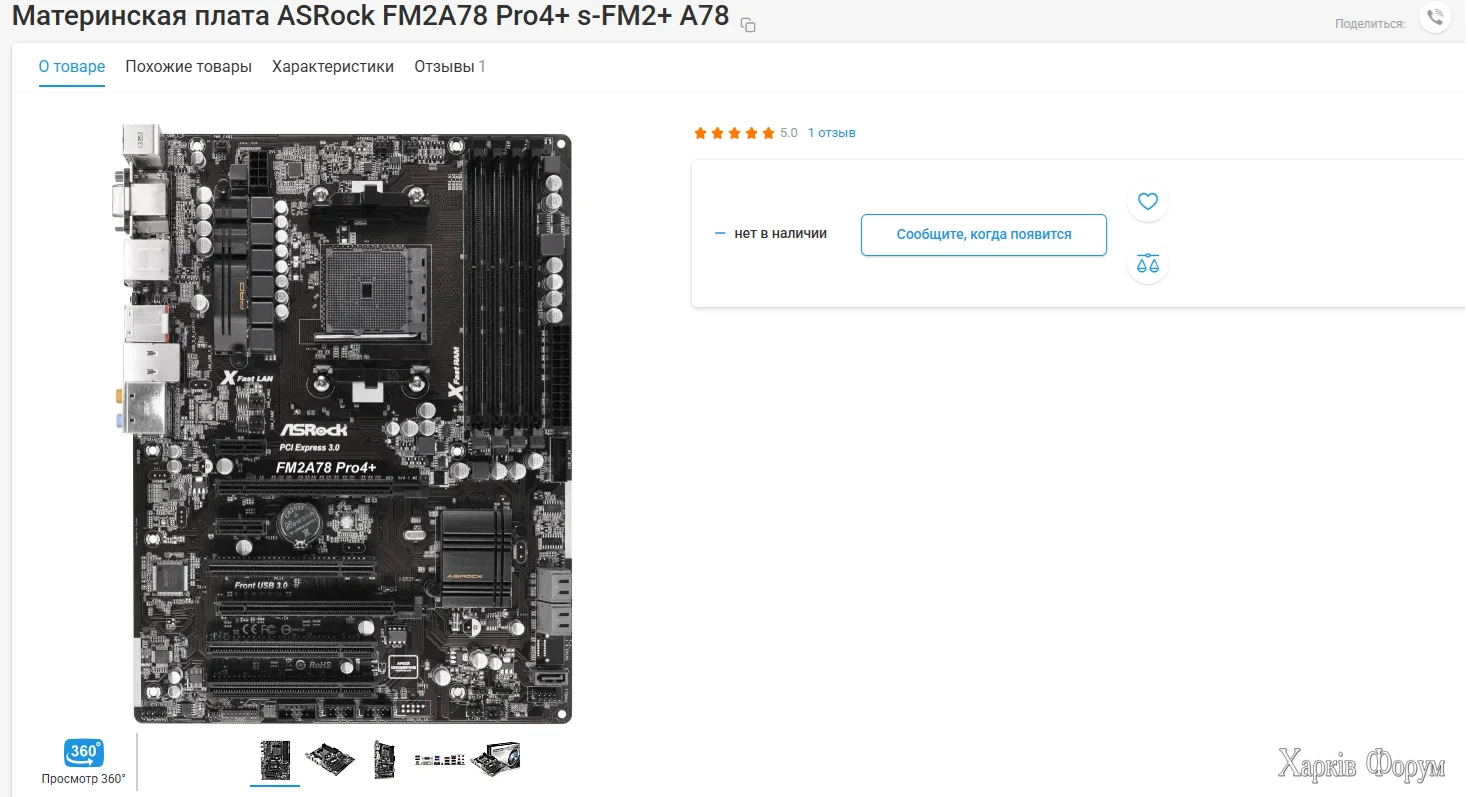Click the orange star rating

734,133
